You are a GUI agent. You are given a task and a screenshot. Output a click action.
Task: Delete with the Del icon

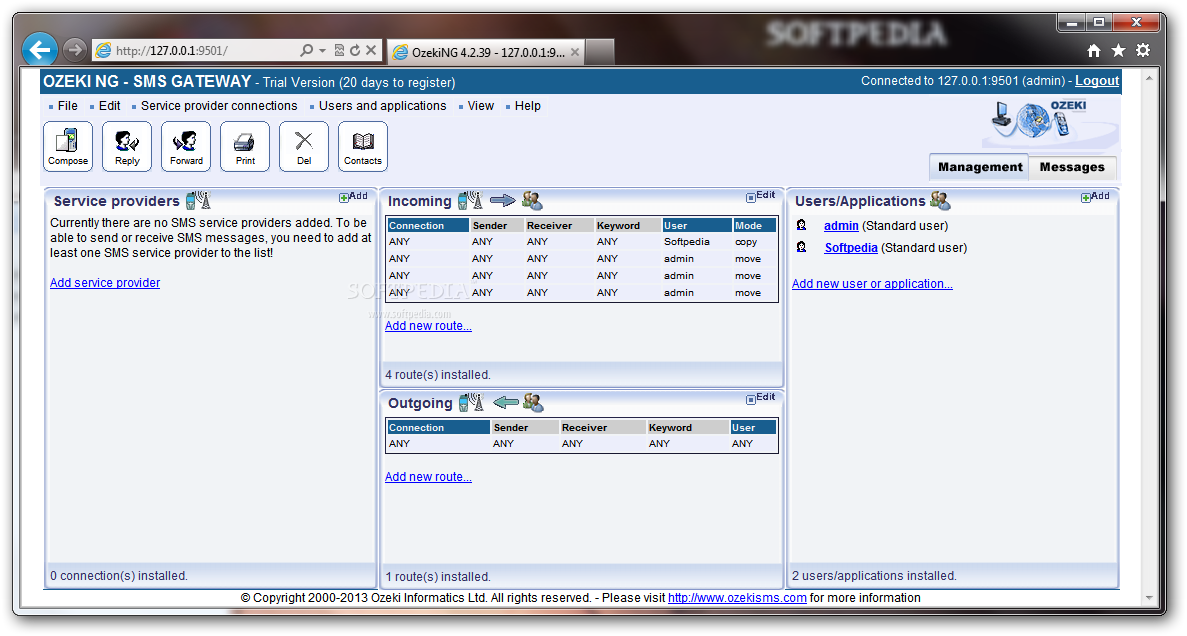(304, 146)
